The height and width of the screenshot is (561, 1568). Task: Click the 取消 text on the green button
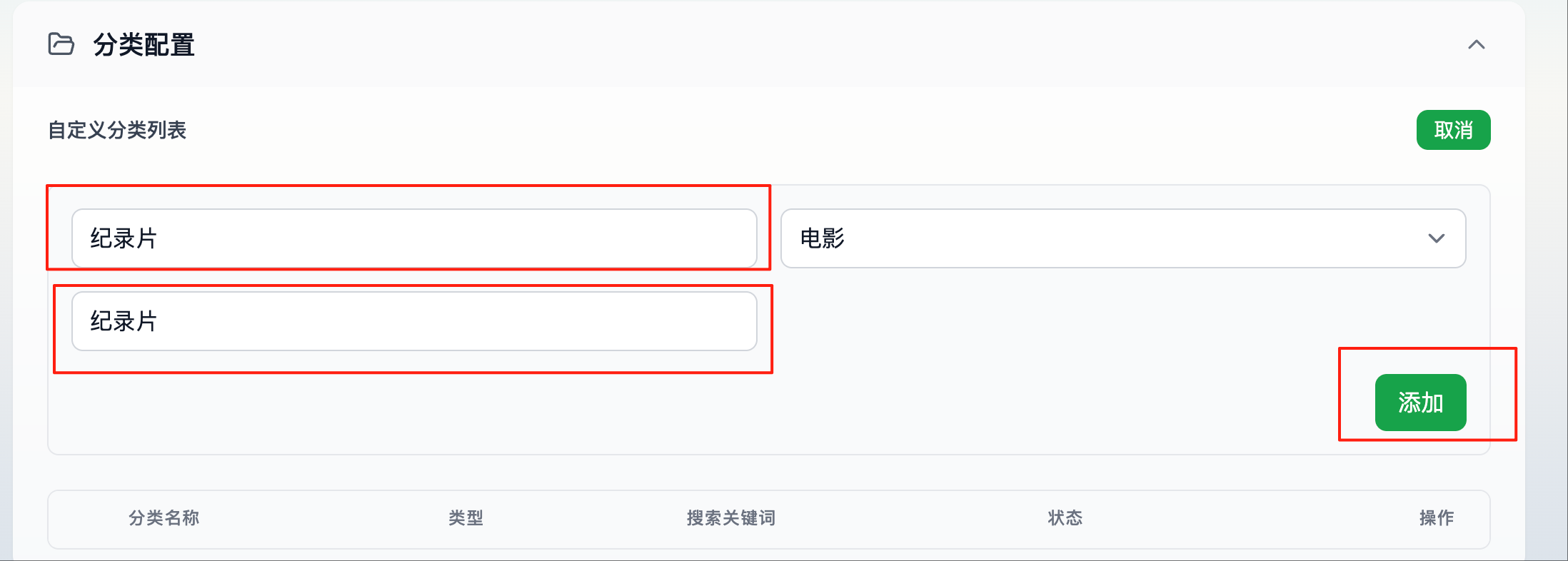pos(1453,130)
